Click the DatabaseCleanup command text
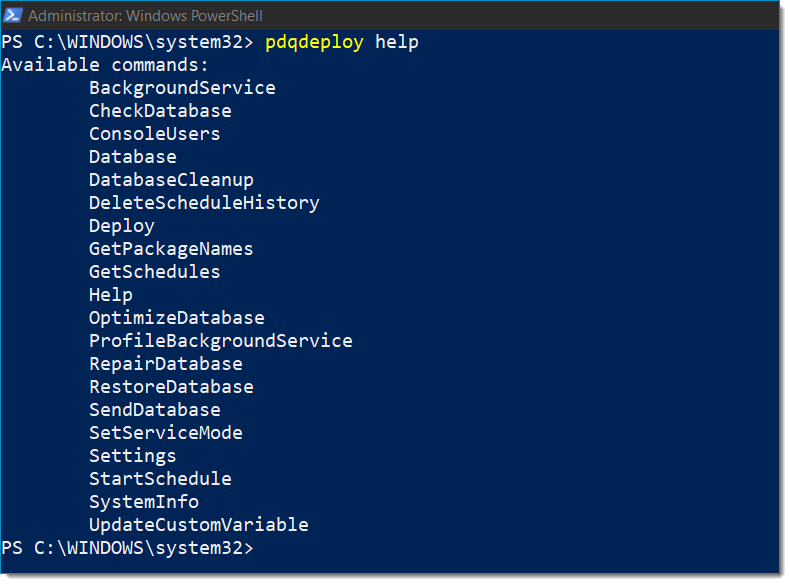Screen dimensions: 790x584 point(171,180)
